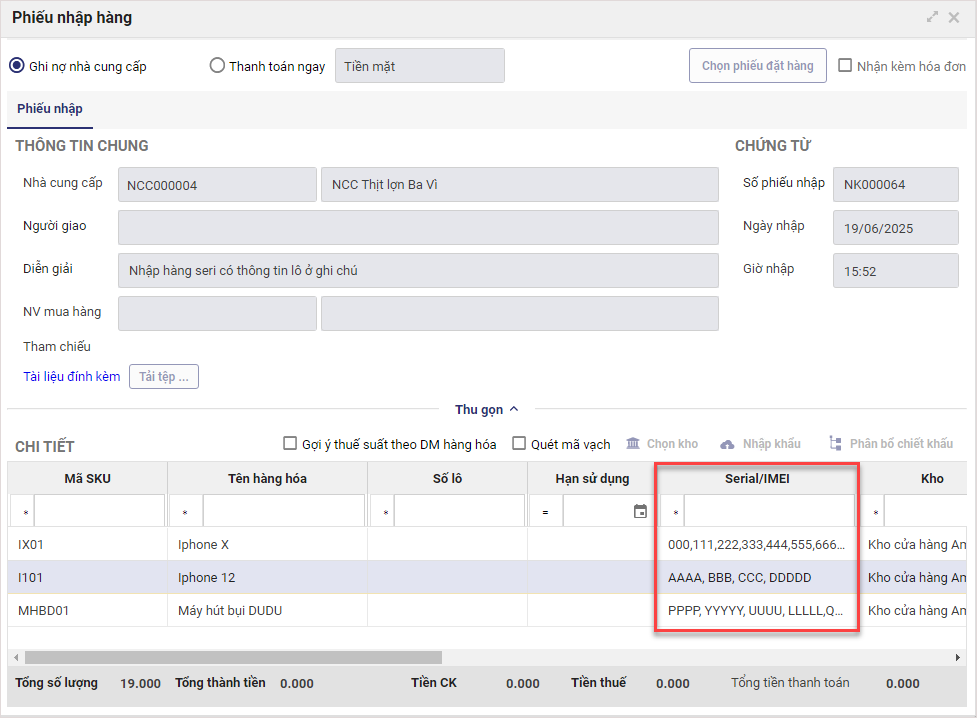The width and height of the screenshot is (977, 718).
Task: Switch to the Phiếu nhập tab
Action: click(x=50, y=109)
